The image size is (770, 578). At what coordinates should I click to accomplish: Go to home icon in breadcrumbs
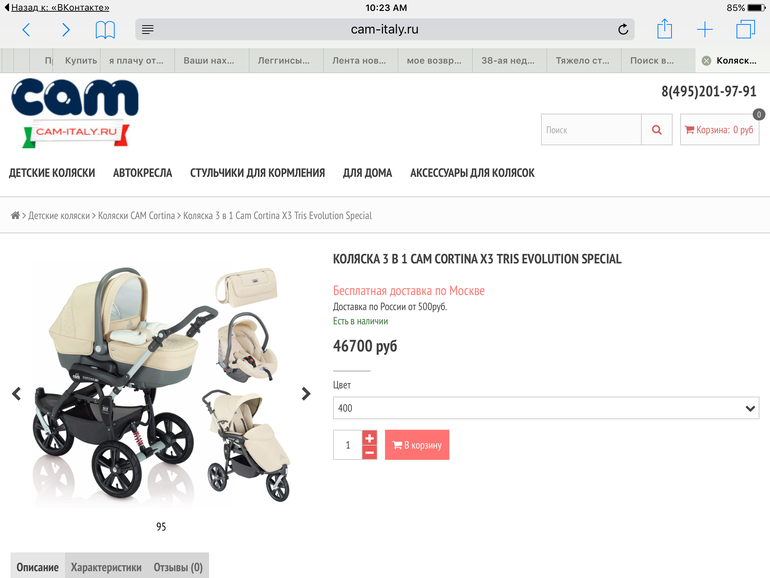15,216
